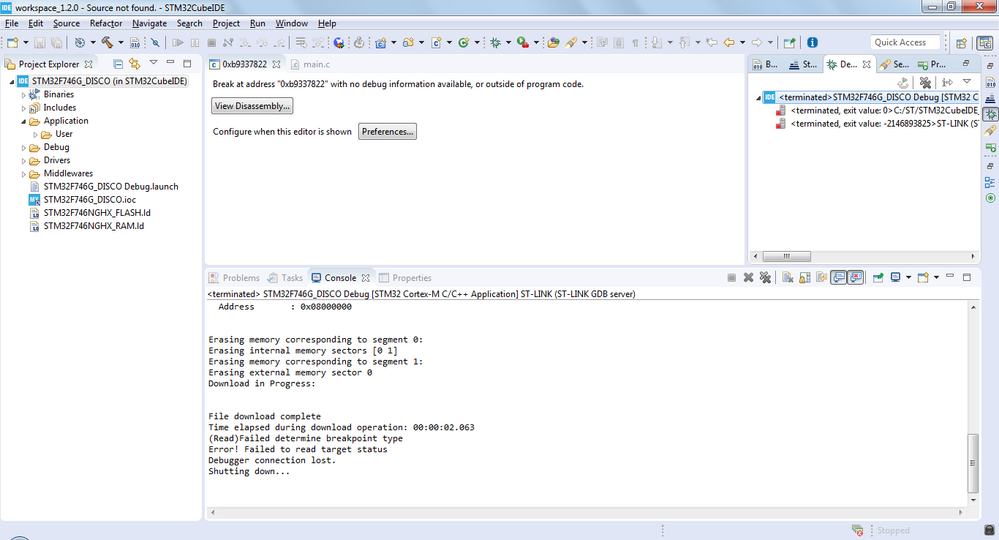Select terminated ST-LINK process in Debug view
Image resolution: width=999 pixels, height=540 pixels.
[x=877, y=124]
